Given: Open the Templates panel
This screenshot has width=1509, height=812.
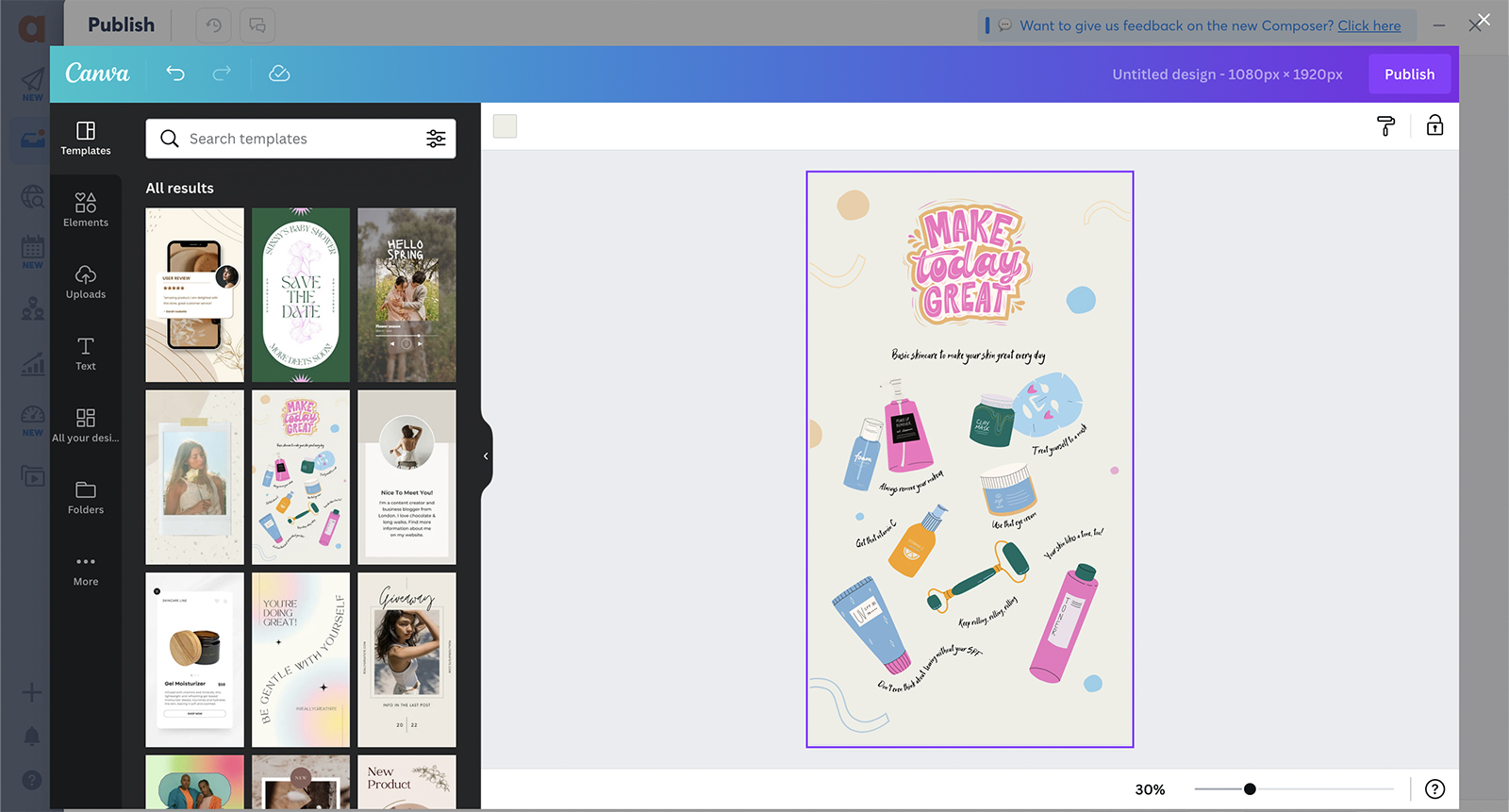Looking at the screenshot, I should (86, 139).
